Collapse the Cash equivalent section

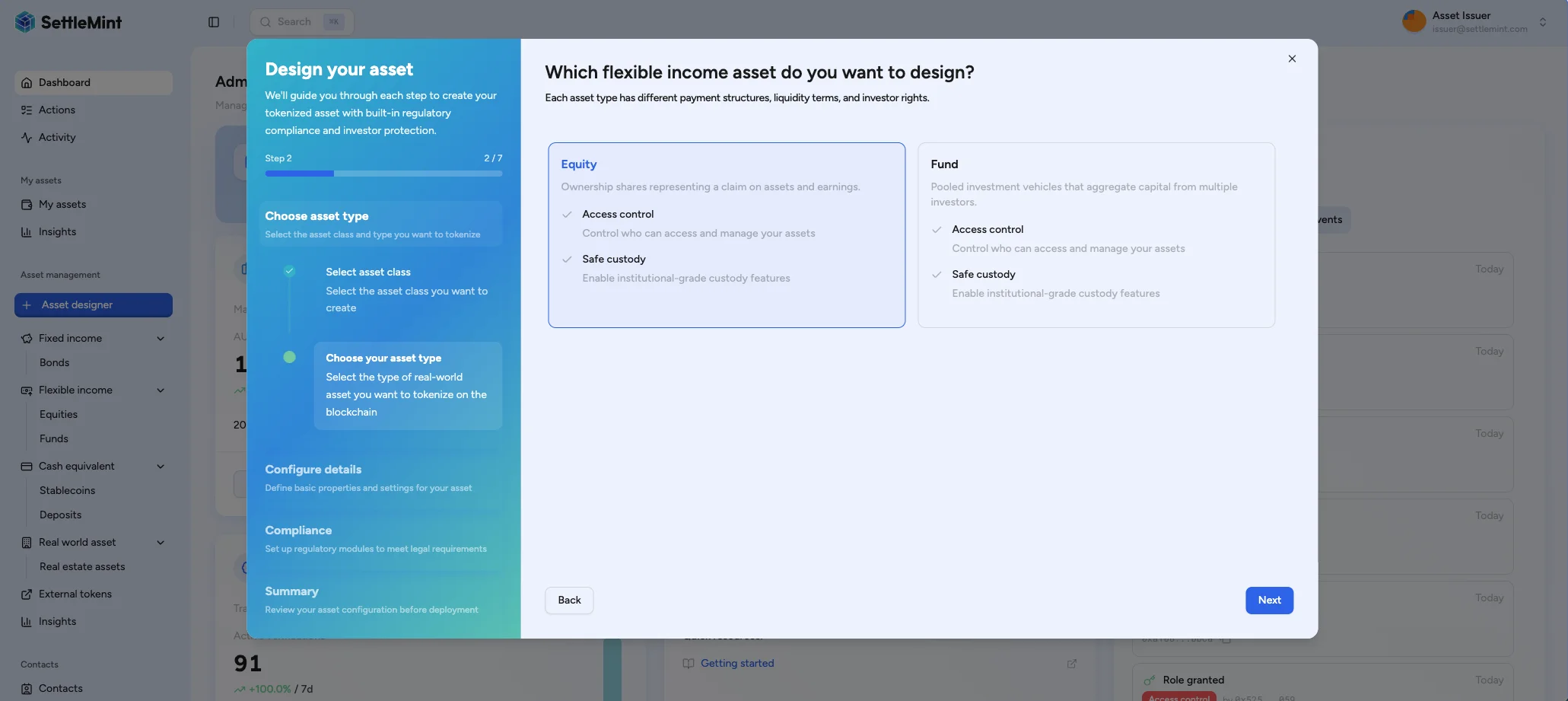pos(161,467)
